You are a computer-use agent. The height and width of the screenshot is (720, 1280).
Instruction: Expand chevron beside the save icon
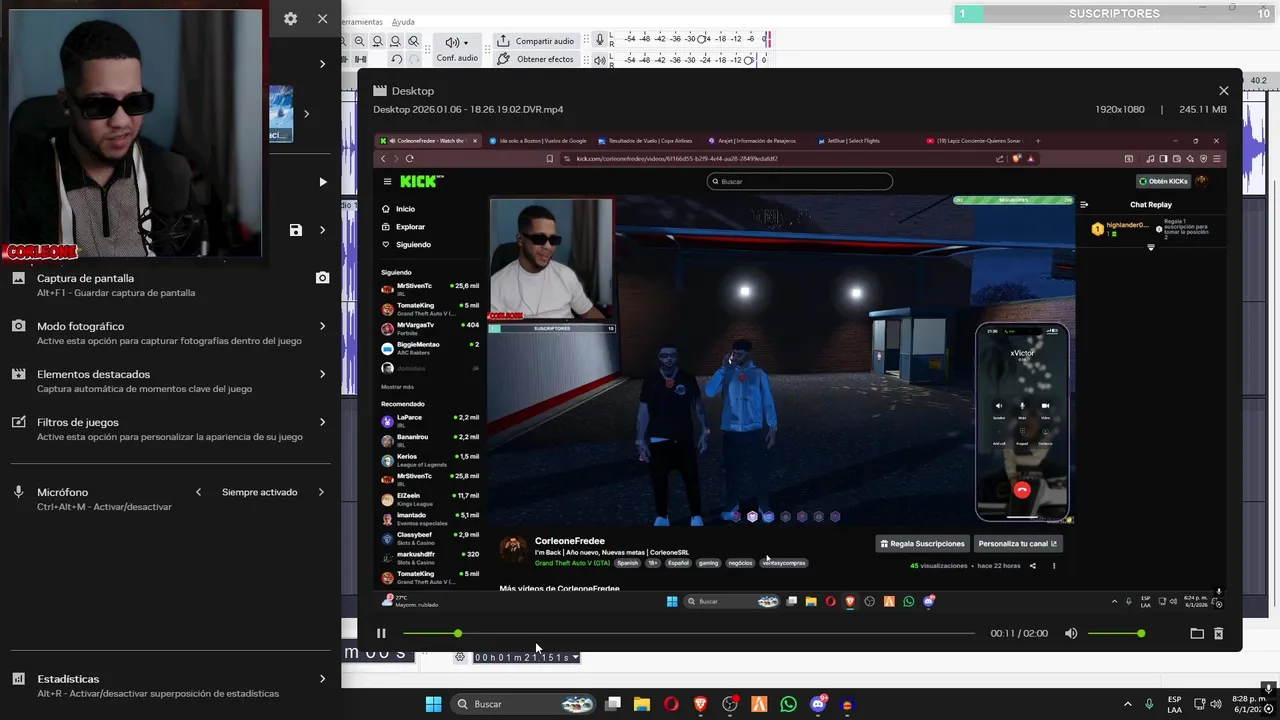point(322,230)
